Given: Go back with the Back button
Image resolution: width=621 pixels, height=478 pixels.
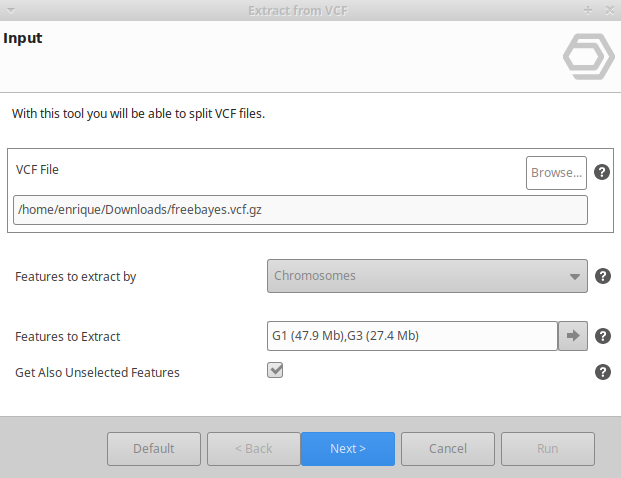Looking at the screenshot, I should [x=254, y=449].
